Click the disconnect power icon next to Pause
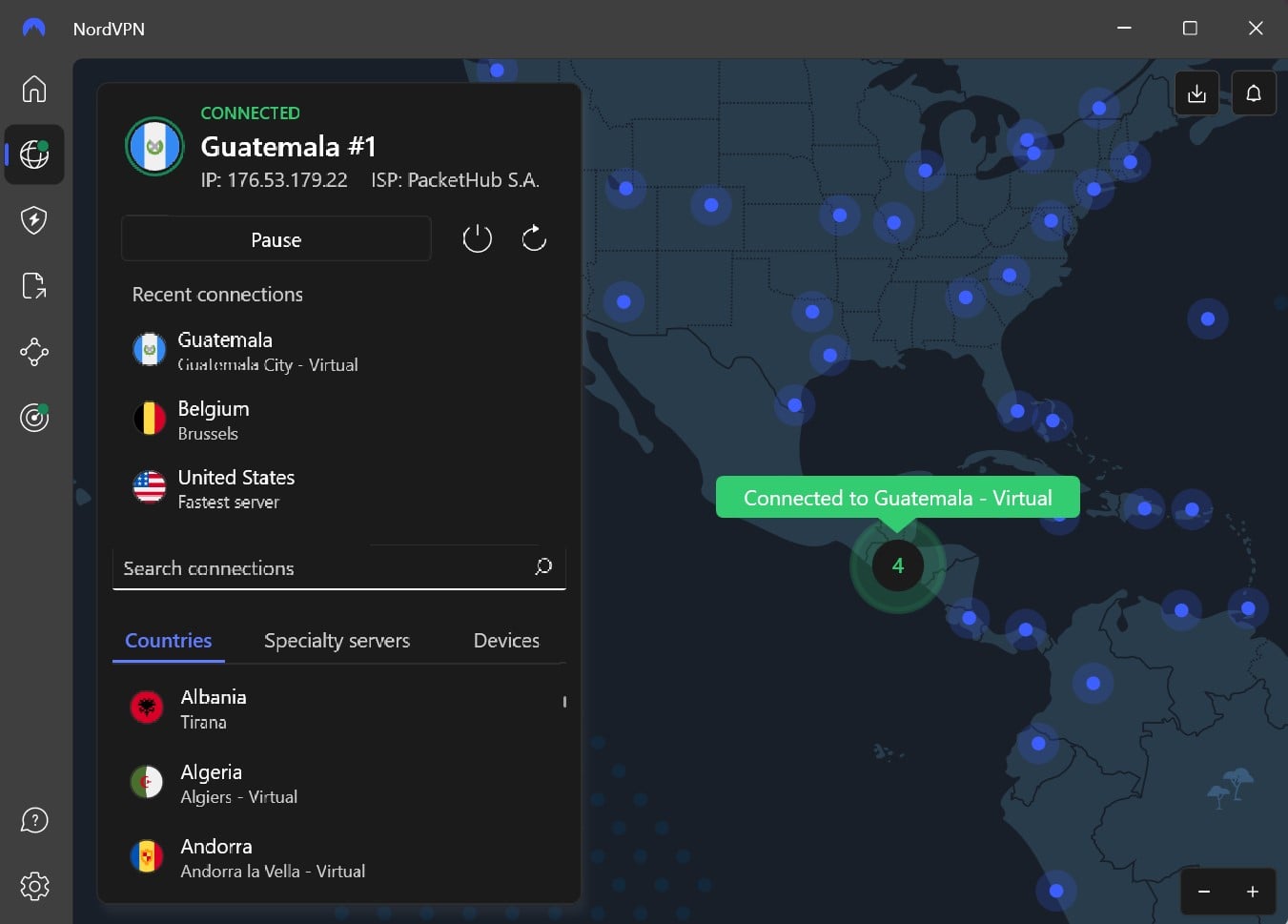Viewport: 1288px width, 924px height. coord(478,238)
